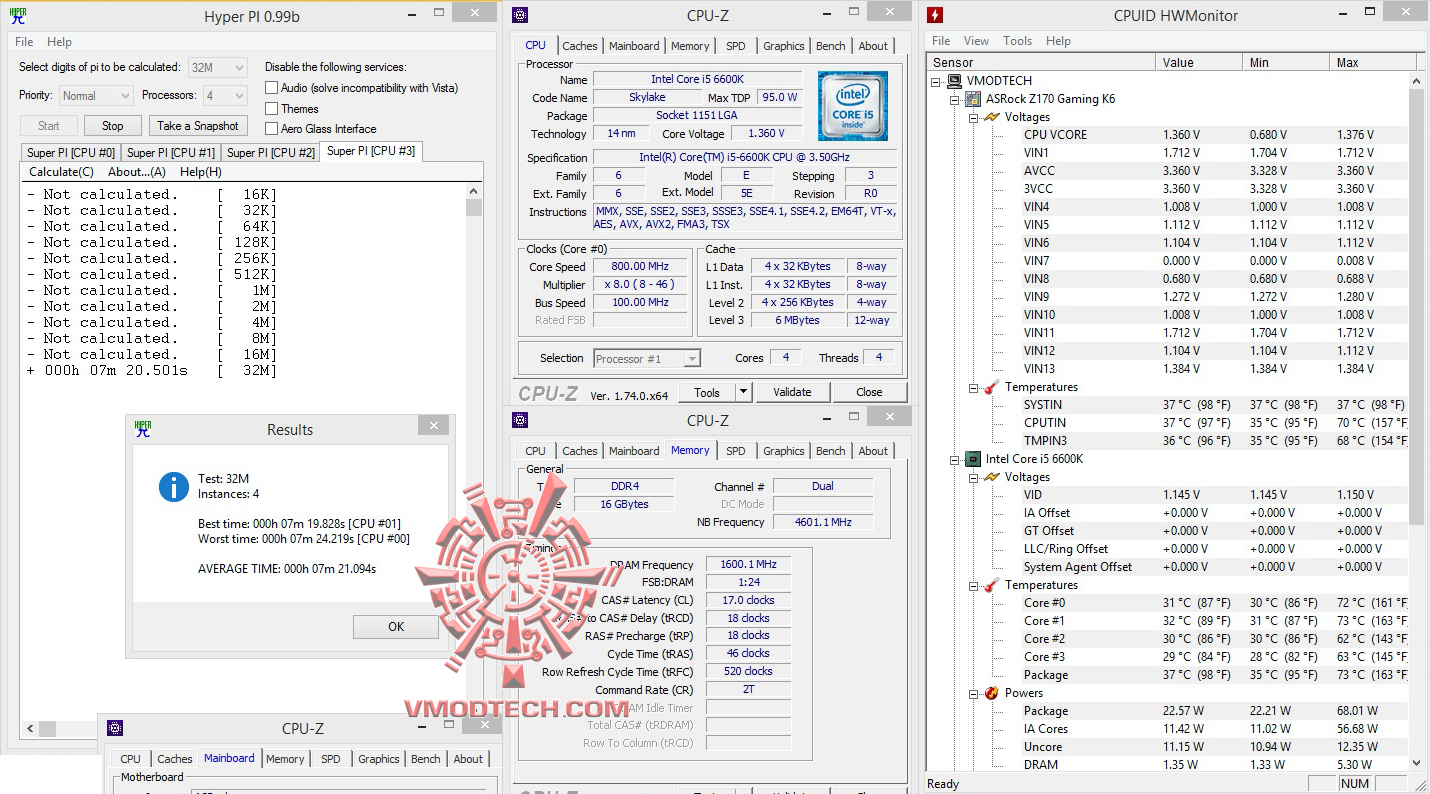Check the Aero Glass Interface option
The height and width of the screenshot is (794, 1430).
pyautogui.click(x=272, y=128)
